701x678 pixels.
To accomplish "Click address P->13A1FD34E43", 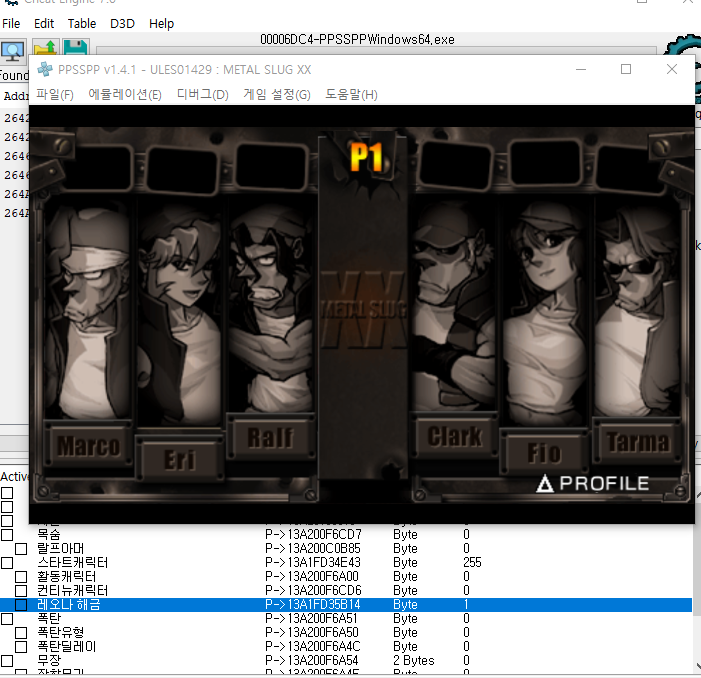I will [x=312, y=563].
